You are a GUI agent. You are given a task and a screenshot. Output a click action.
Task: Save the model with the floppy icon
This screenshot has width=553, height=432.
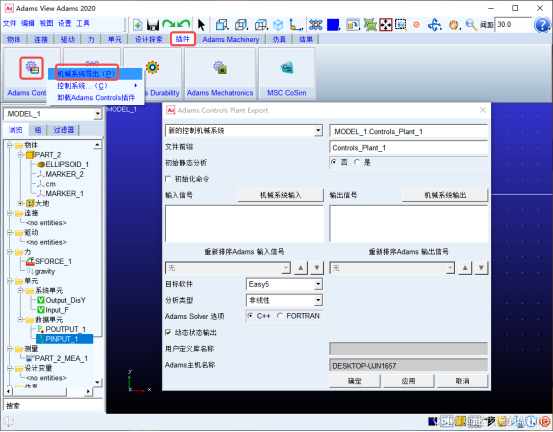click(x=153, y=25)
